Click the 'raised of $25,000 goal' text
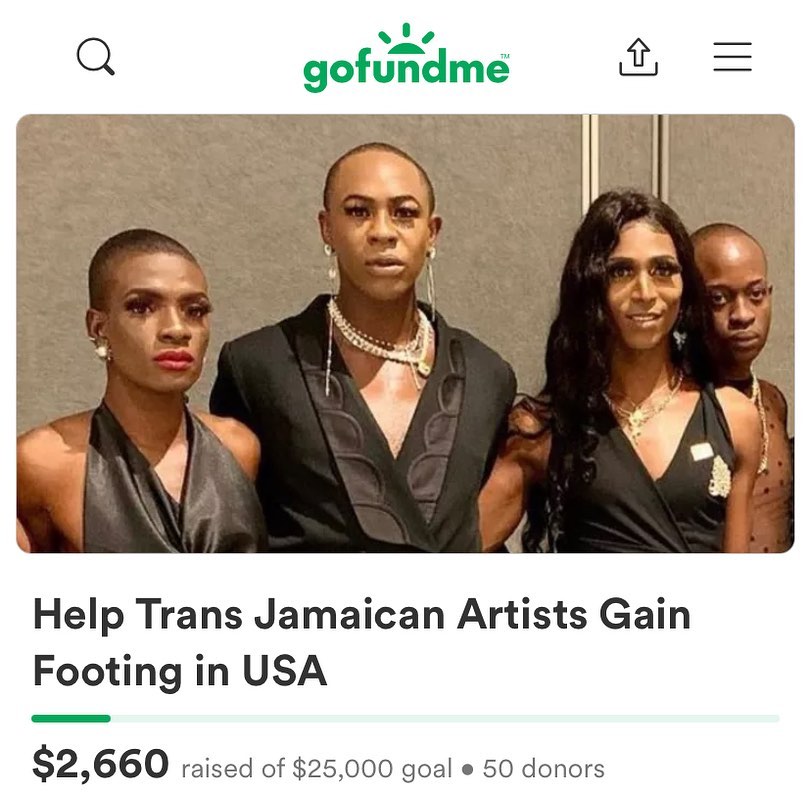This screenshot has width=811, height=794. pos(317,769)
